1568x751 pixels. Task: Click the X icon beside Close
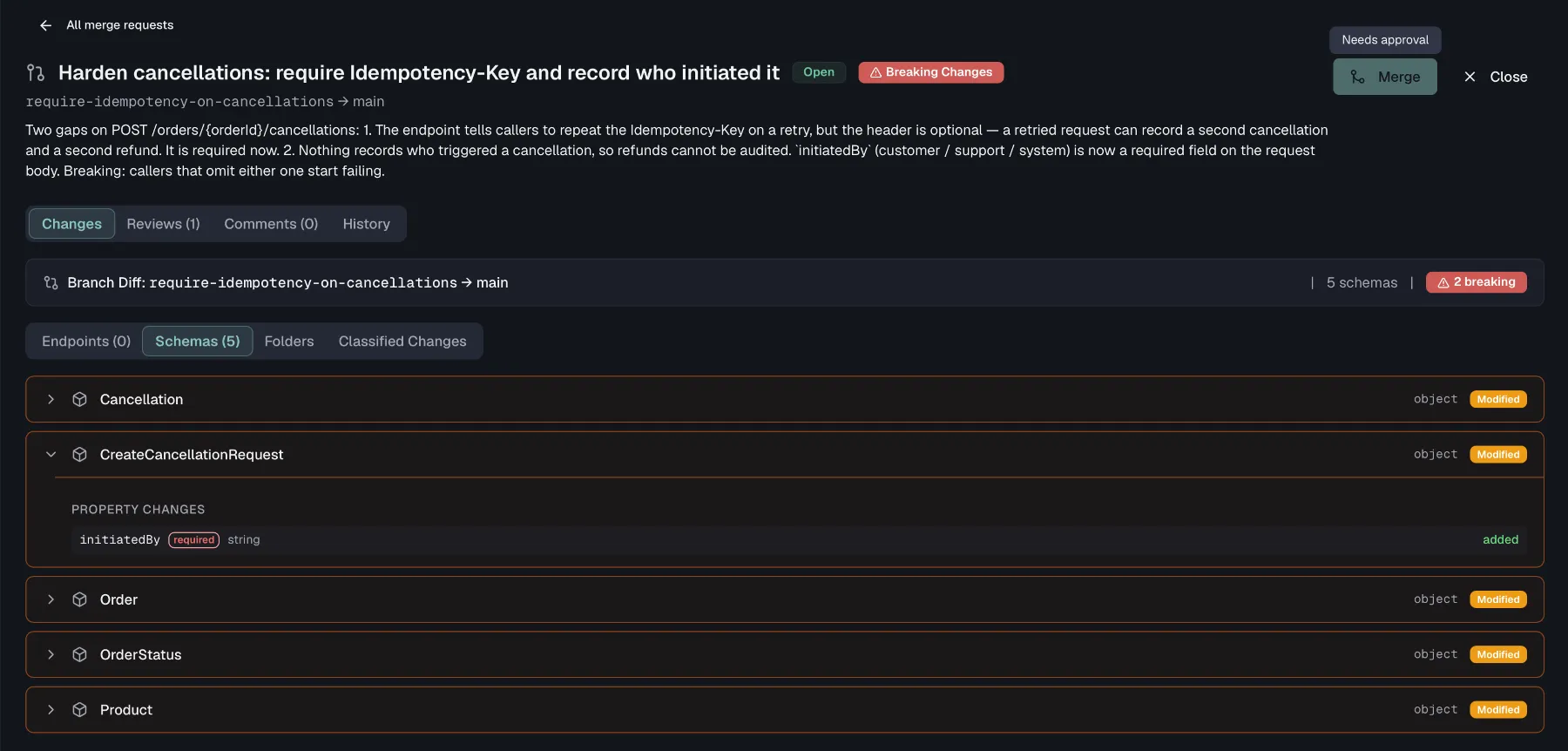[x=1470, y=77]
